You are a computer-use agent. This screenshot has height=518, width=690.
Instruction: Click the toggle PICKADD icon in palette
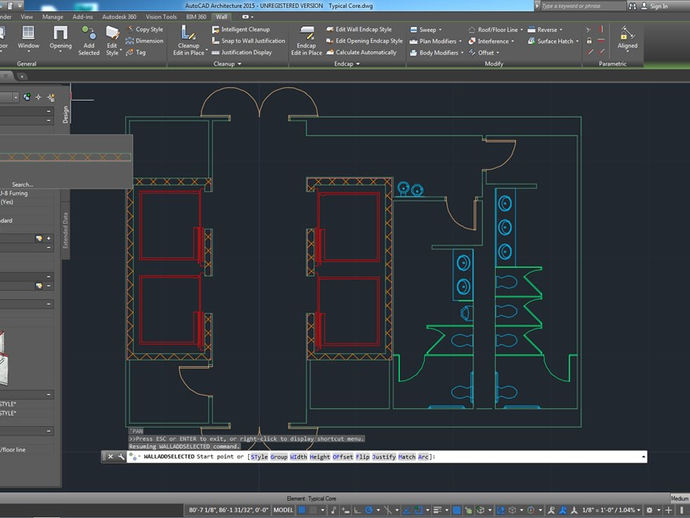pos(27,97)
